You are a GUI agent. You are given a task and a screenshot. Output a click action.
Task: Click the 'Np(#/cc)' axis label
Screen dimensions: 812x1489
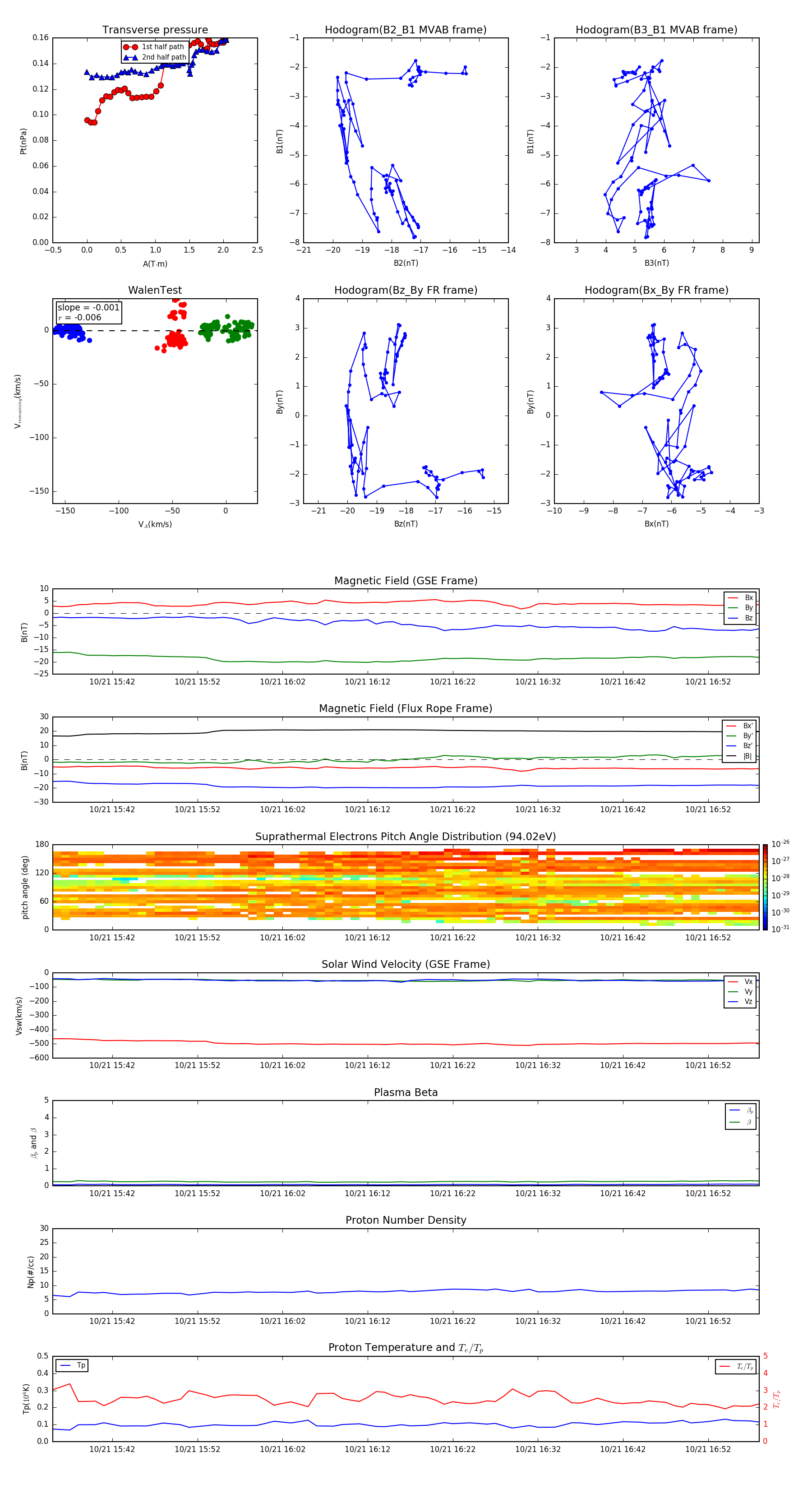(x=31, y=1272)
